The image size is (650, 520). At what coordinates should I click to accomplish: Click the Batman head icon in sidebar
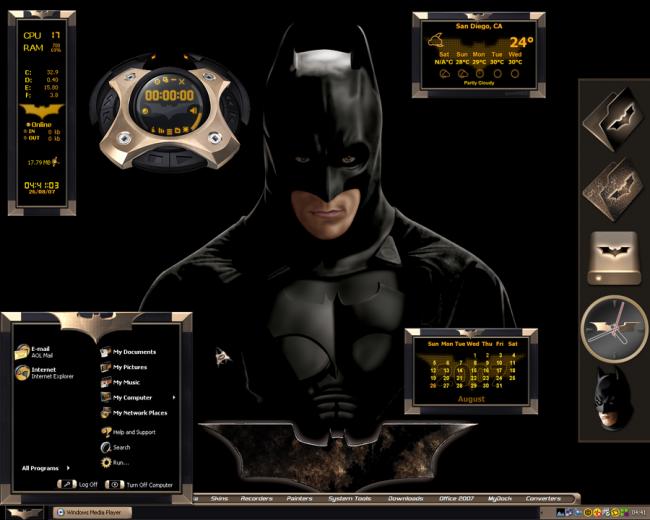(613, 398)
